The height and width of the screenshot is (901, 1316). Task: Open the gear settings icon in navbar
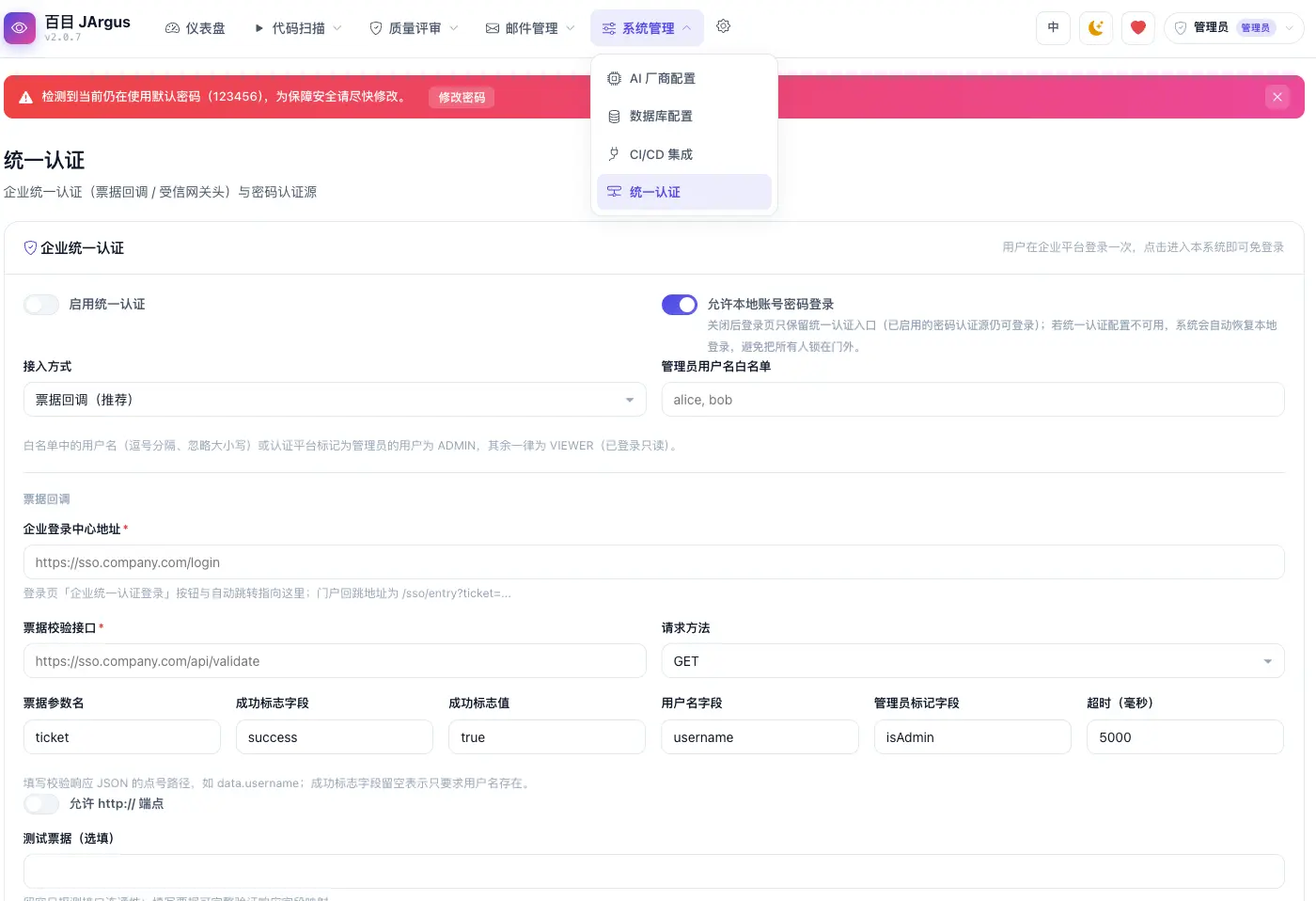(x=723, y=26)
